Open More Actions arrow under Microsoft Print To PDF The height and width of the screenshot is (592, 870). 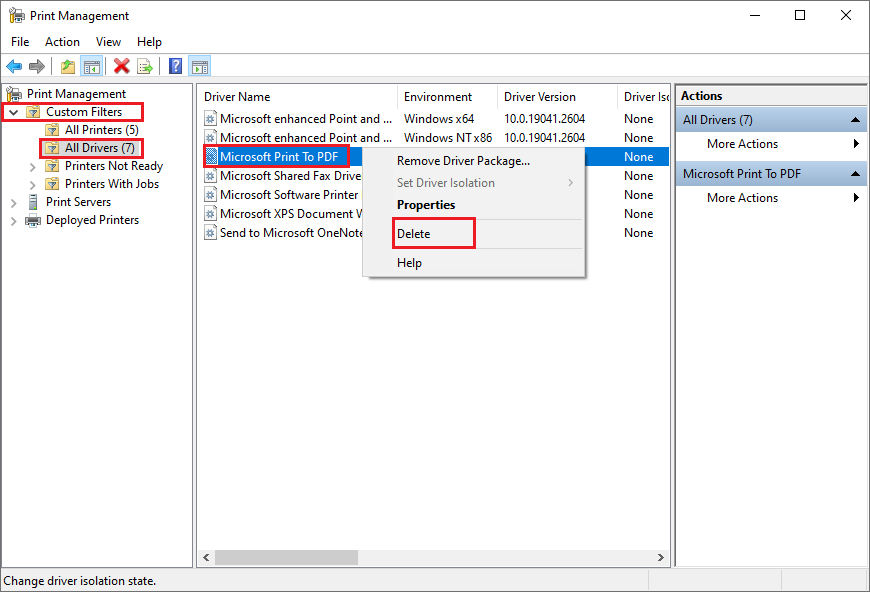856,198
